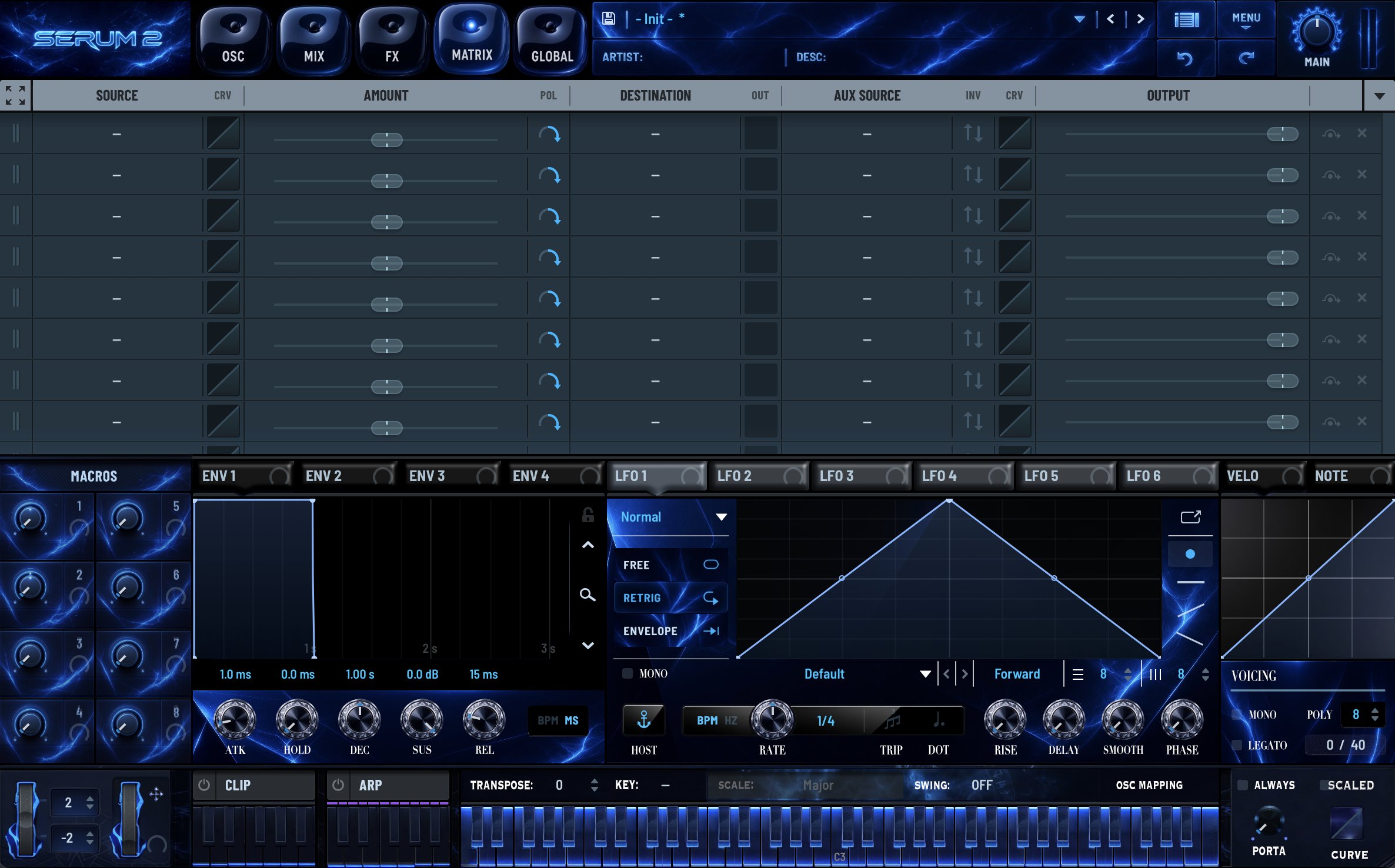Toggle the ARP power button
The height and width of the screenshot is (868, 1395).
(338, 785)
